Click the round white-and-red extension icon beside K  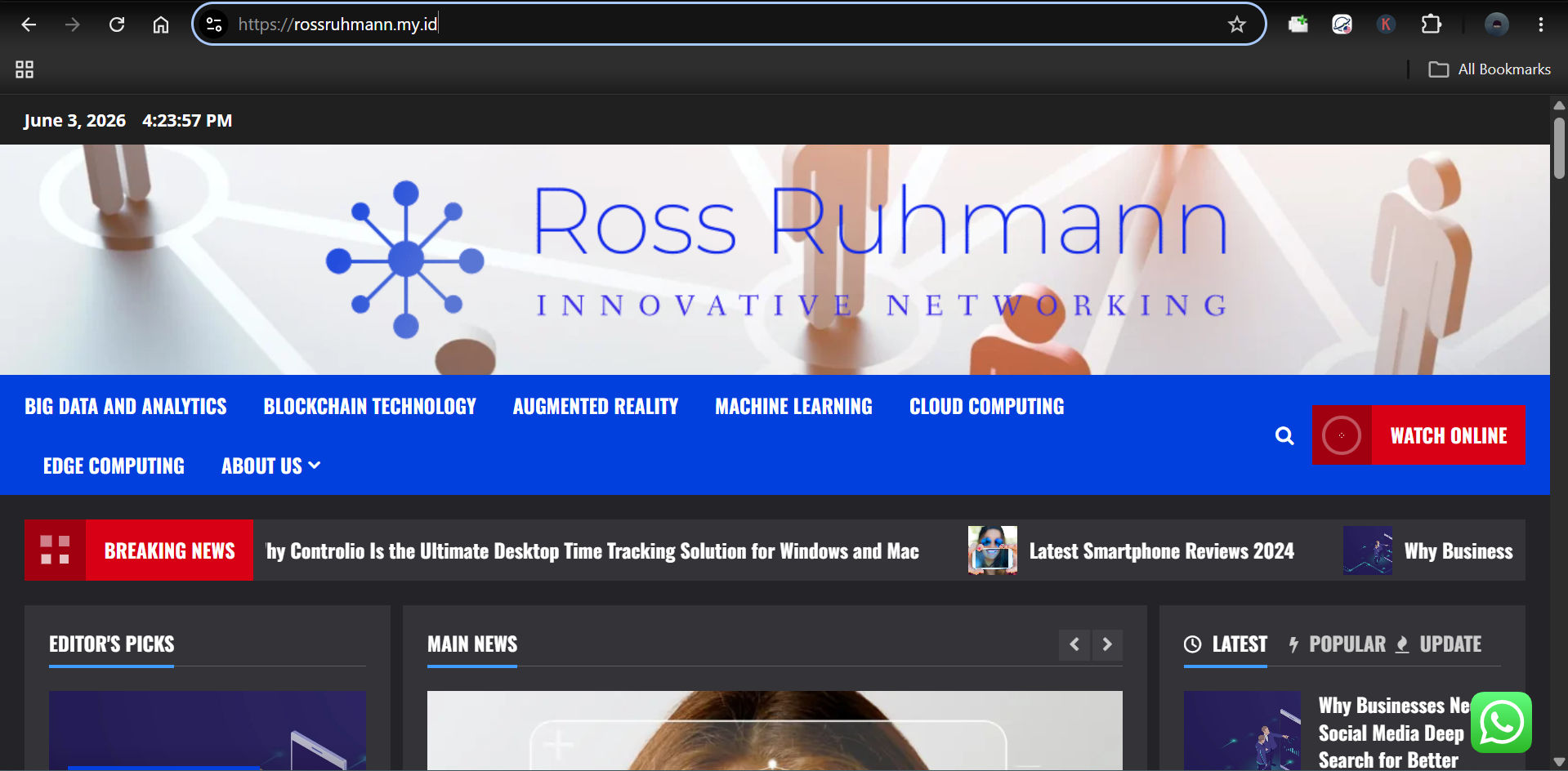[1342, 25]
